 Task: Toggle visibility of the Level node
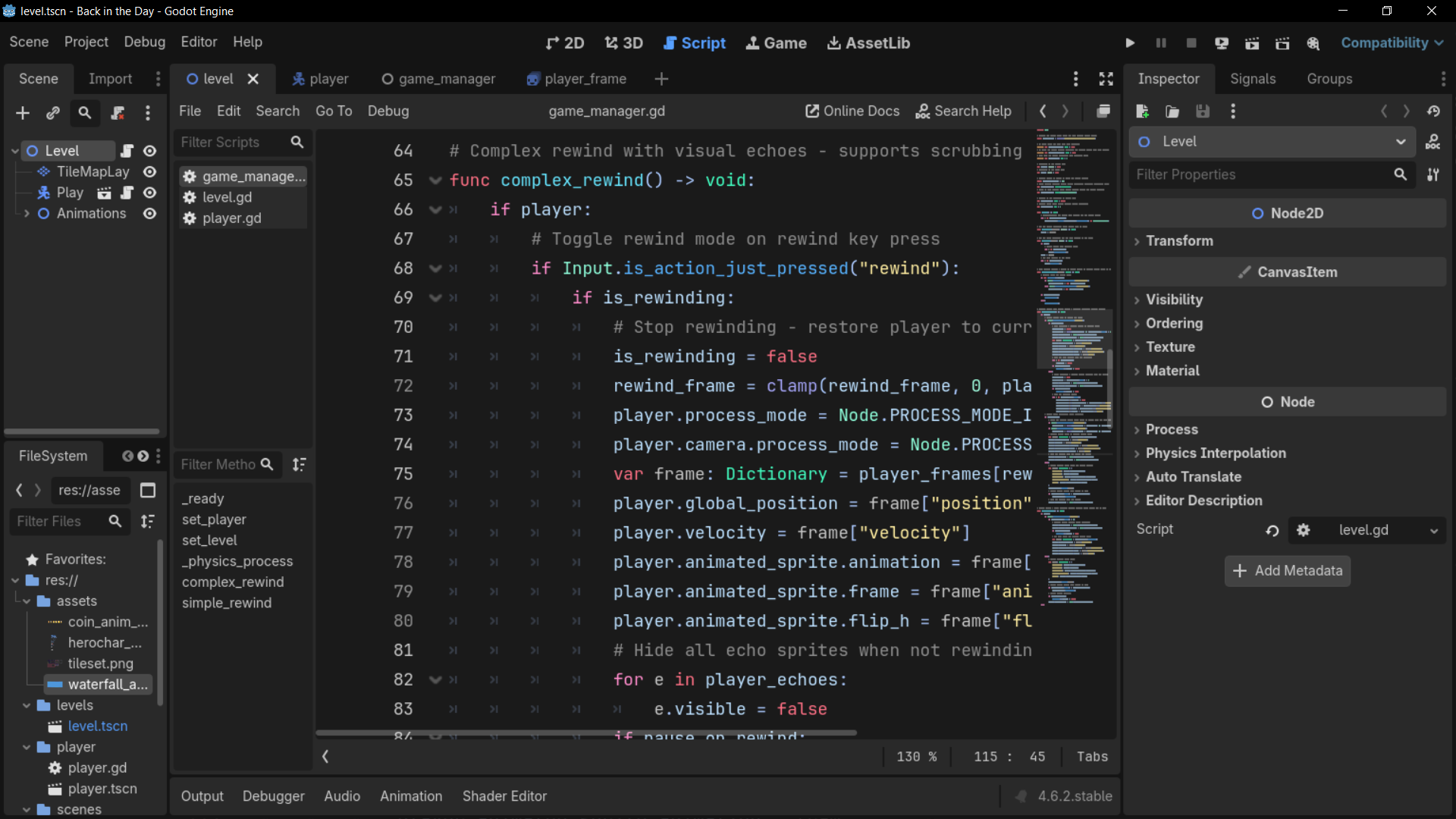150,151
